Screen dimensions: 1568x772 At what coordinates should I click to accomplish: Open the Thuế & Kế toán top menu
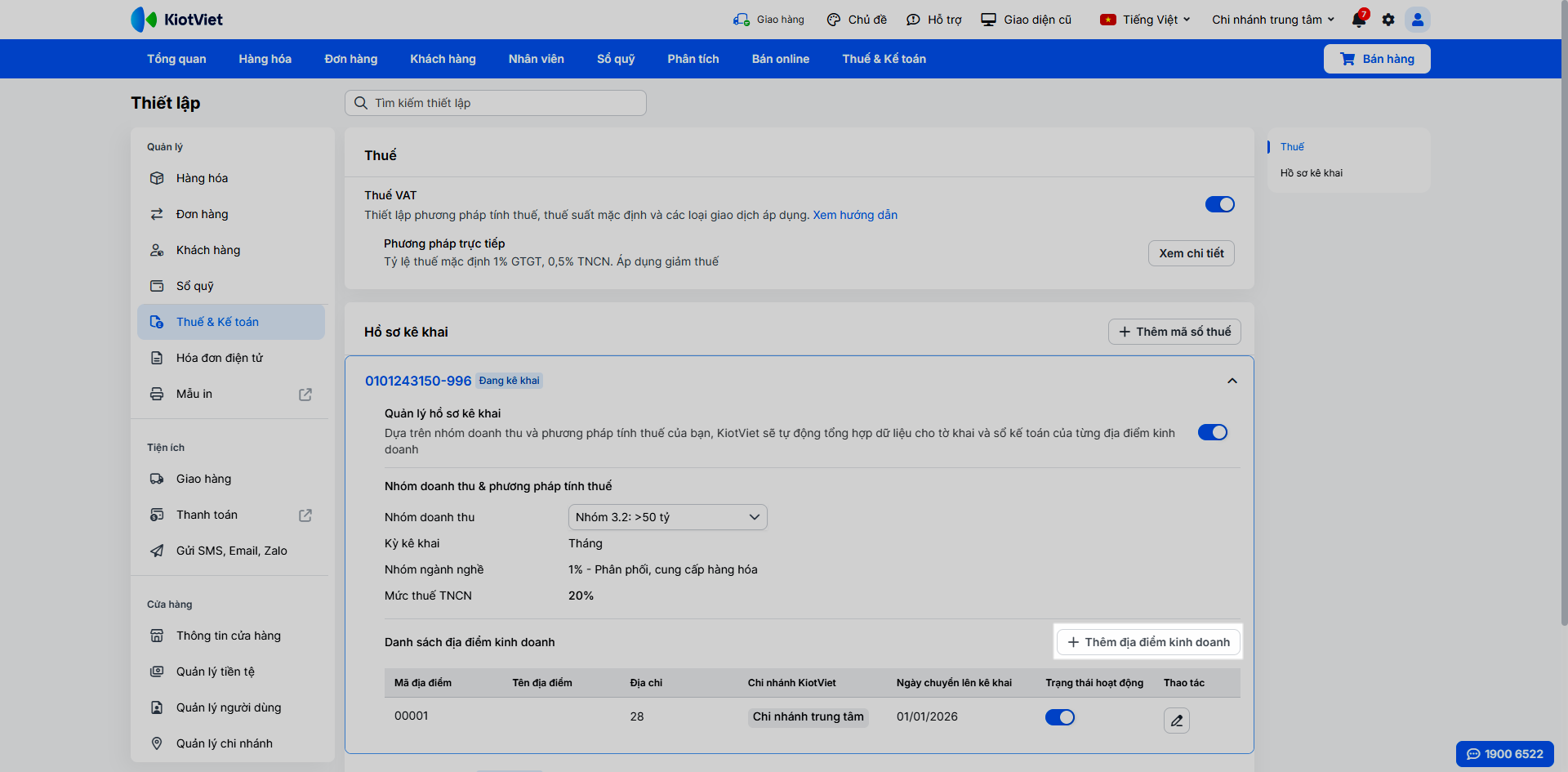coord(884,59)
